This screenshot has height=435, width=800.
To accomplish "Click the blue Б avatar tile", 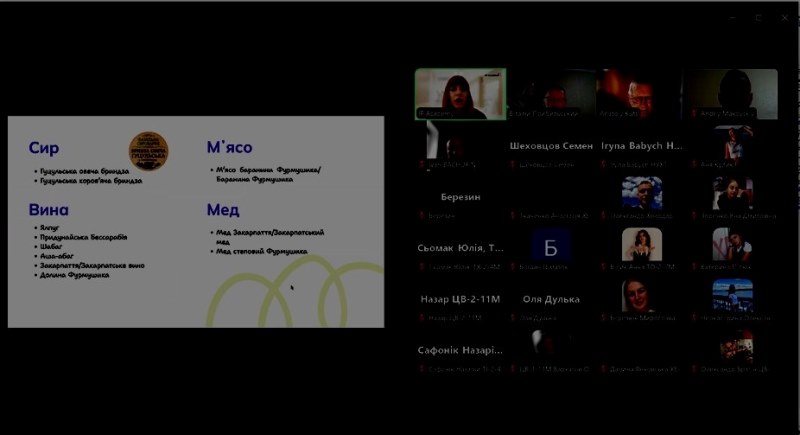I will pyautogui.click(x=551, y=247).
